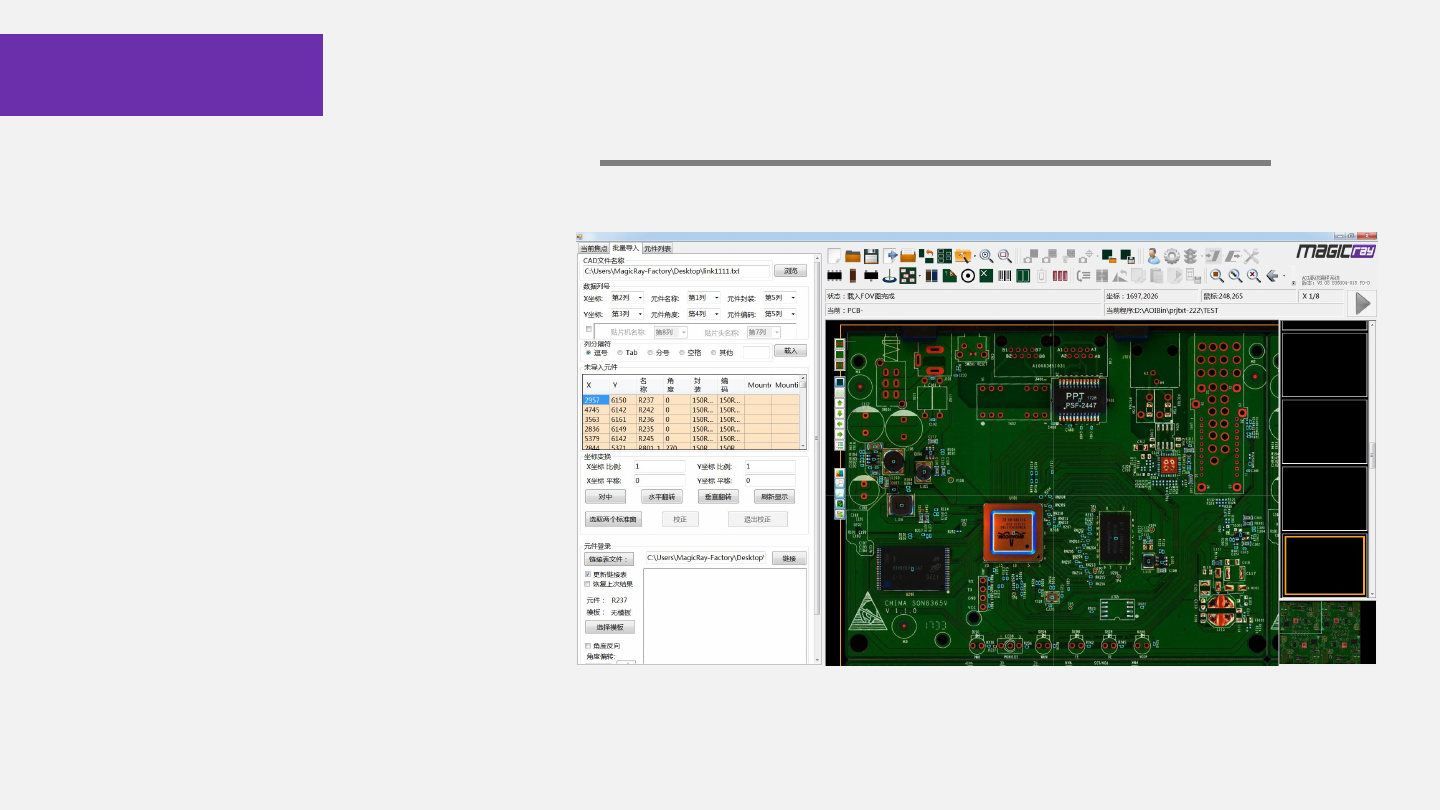
Task: Click the 垂直翻转 vertical flip button
Action: click(718, 497)
